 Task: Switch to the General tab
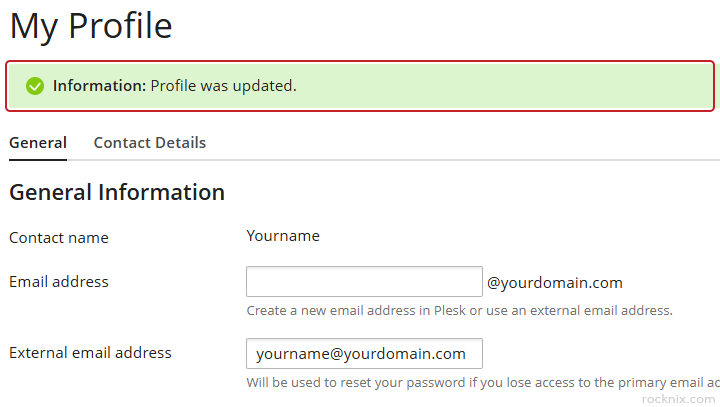pyautogui.click(x=38, y=143)
